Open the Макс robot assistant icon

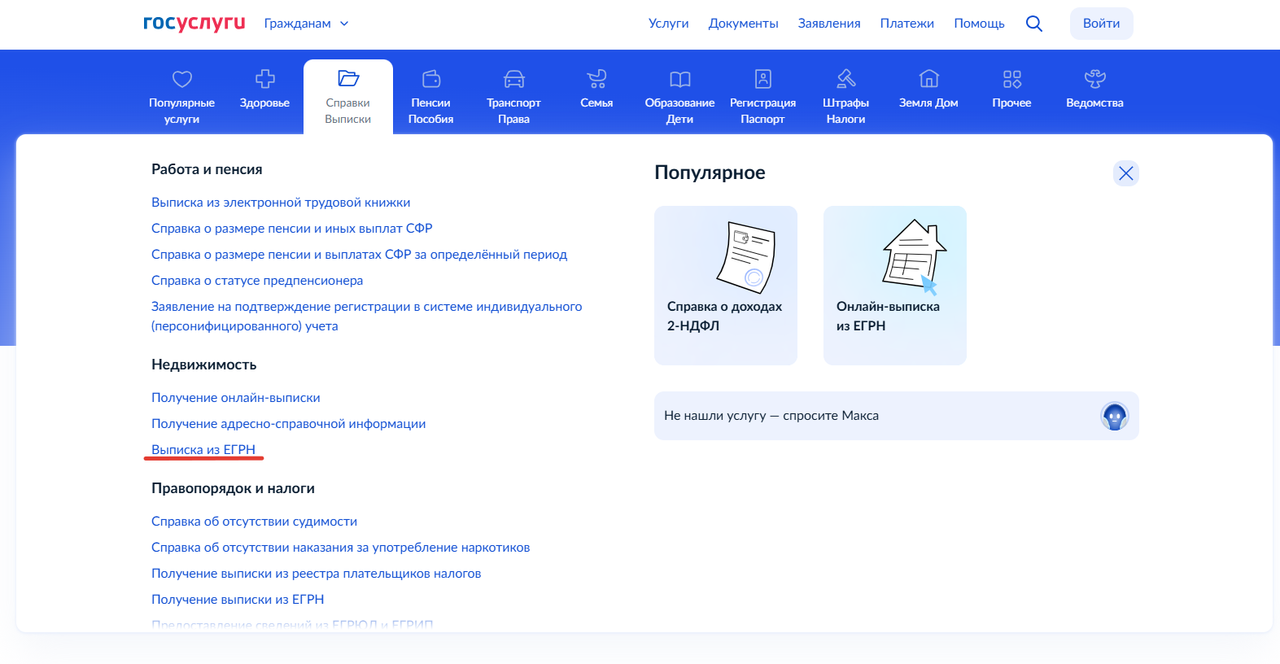pos(1114,415)
